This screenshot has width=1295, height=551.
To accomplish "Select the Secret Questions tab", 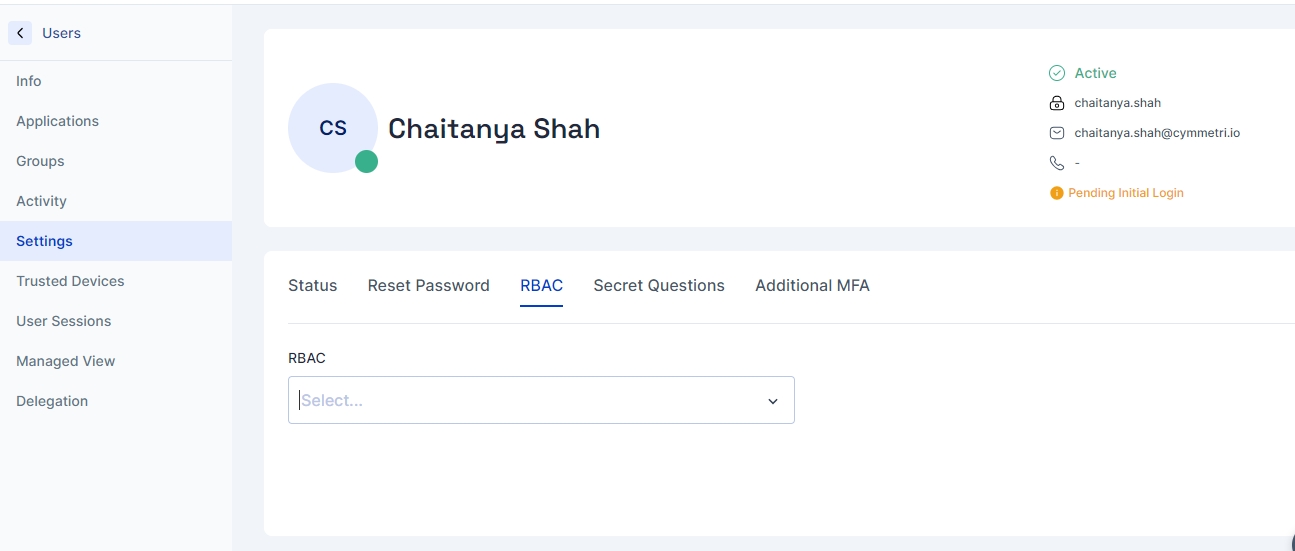I will click(659, 286).
